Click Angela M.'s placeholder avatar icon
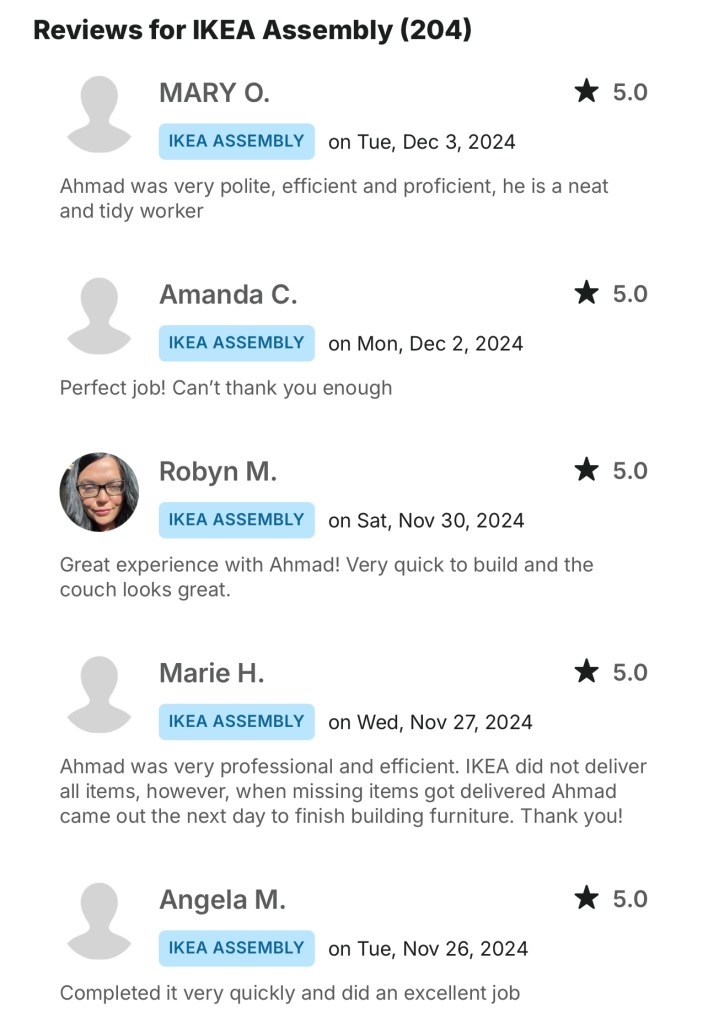Screen dimensions: 708x1024 click(99, 921)
